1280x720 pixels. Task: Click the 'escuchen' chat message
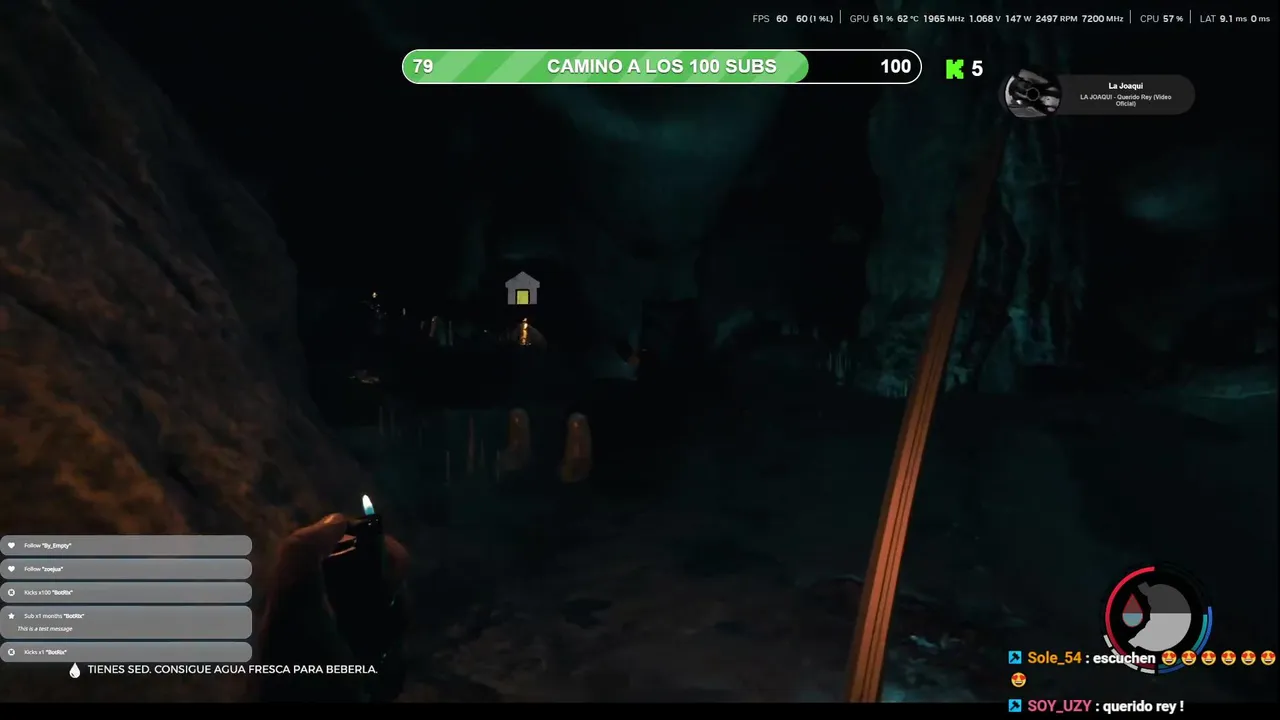coord(1124,658)
